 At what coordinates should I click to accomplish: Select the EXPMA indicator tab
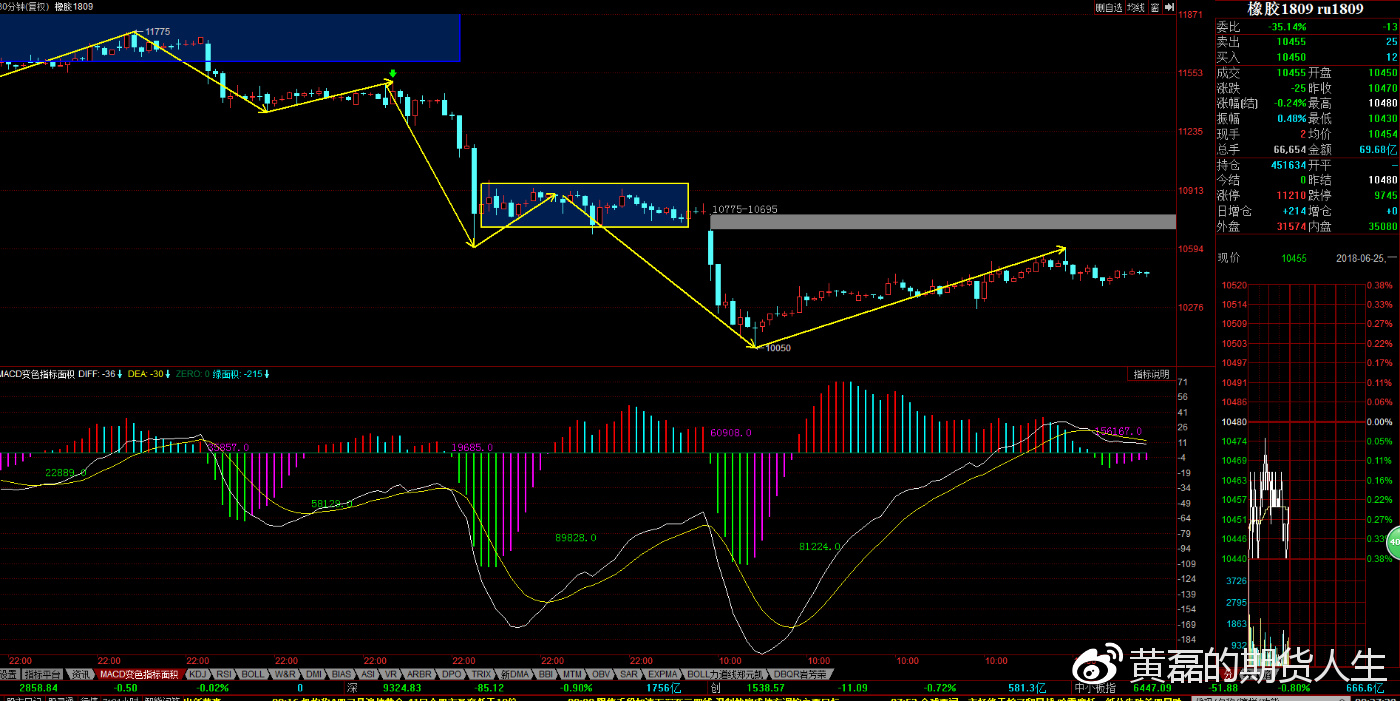click(662, 674)
